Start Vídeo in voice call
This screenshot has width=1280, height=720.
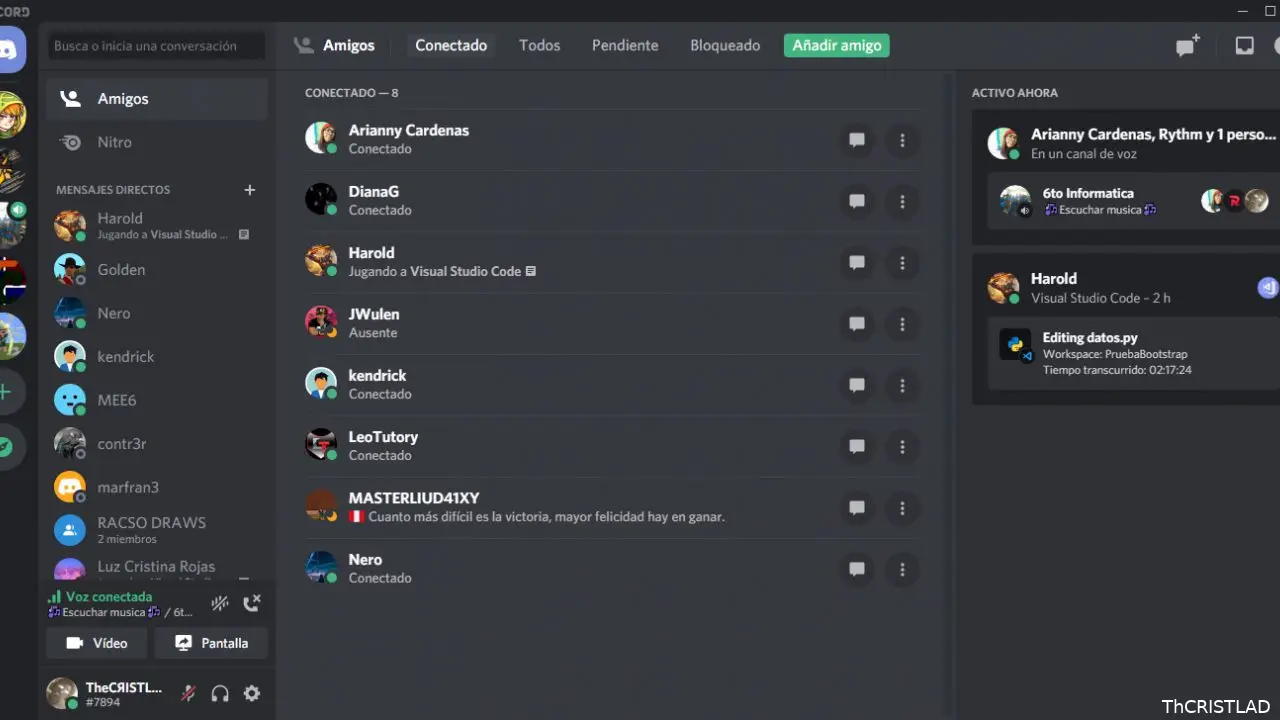tap(97, 643)
